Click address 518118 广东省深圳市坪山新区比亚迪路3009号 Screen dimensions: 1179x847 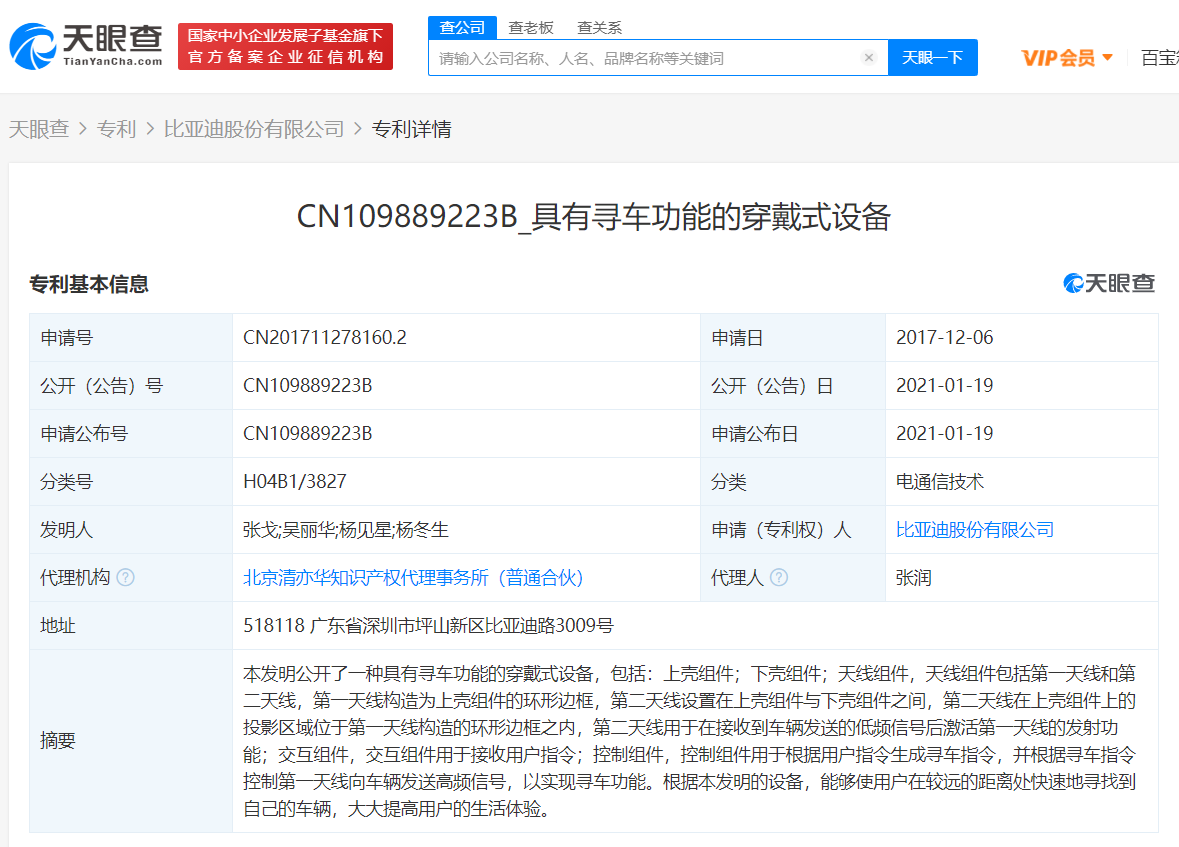[428, 626]
